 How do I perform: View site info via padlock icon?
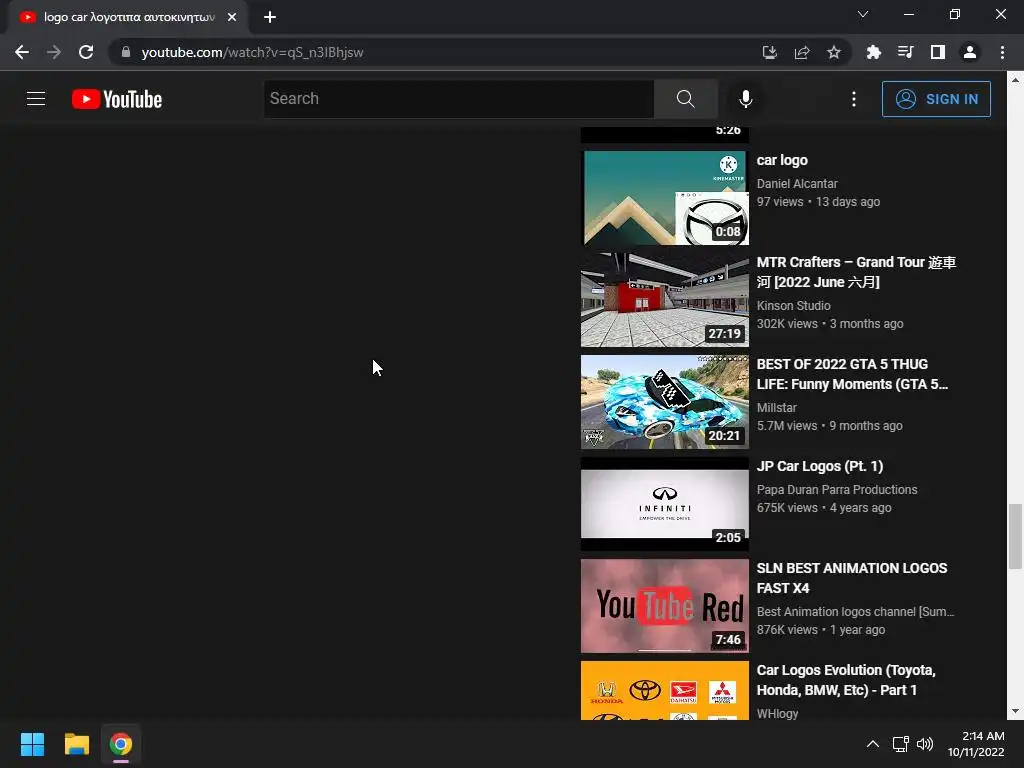click(x=126, y=52)
